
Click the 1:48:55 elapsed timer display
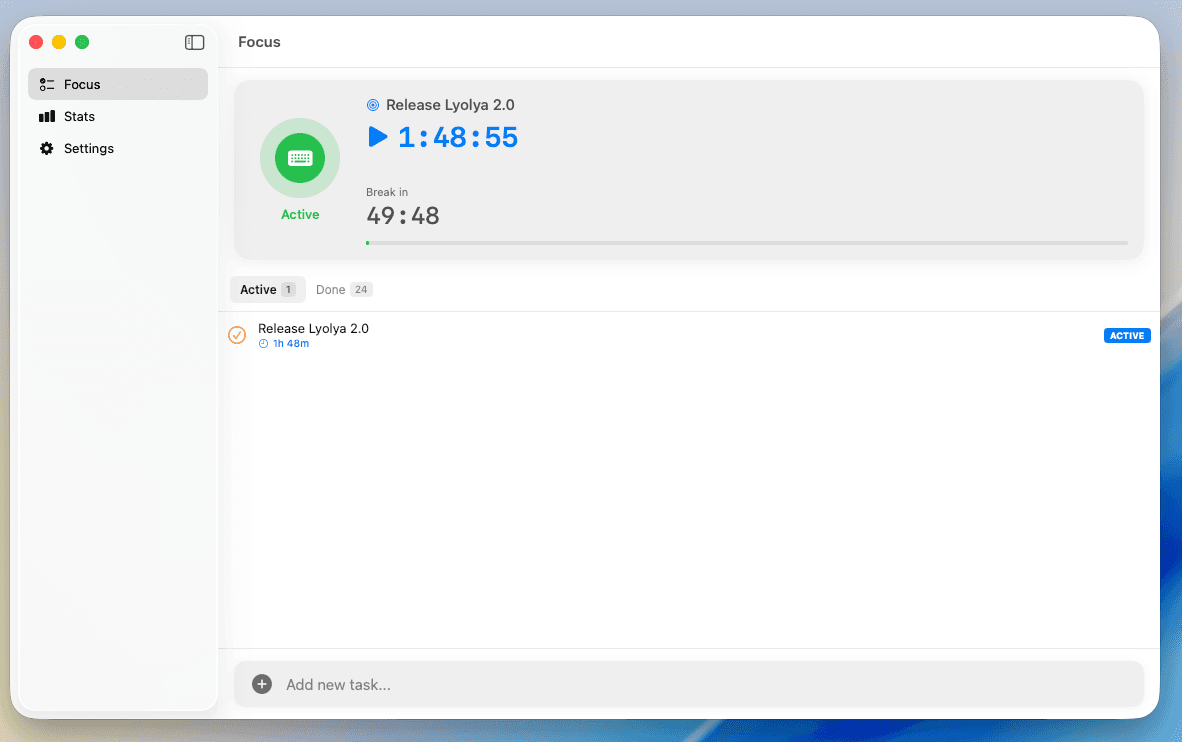(x=458, y=137)
